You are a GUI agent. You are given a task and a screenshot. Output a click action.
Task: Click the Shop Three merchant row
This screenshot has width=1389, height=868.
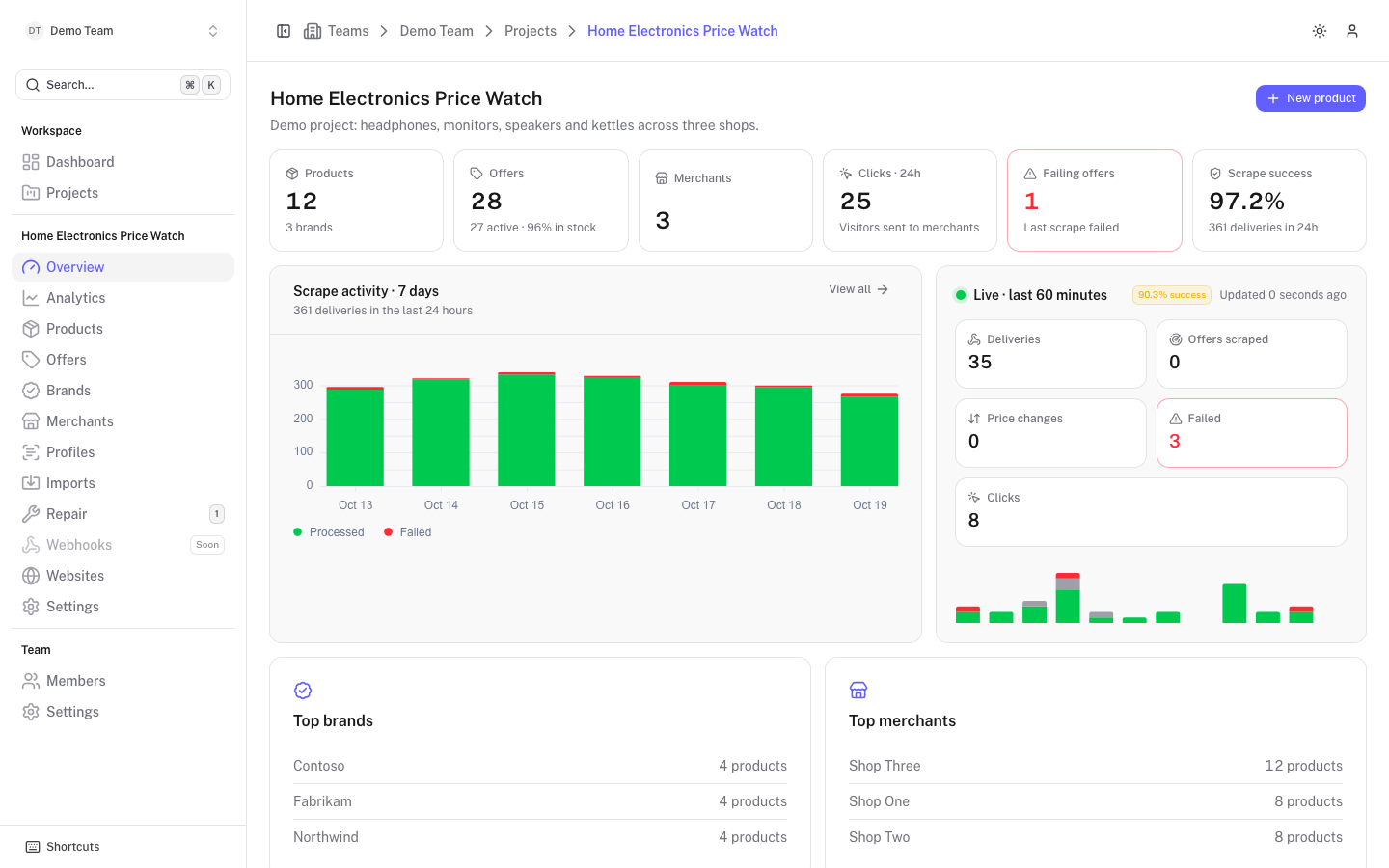point(1096,766)
